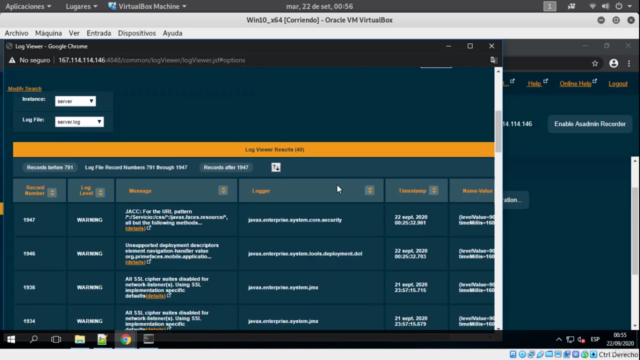Click the network tray icon in the Windows taskbar
This screenshot has height=360, width=640.
pyautogui.click(x=570, y=340)
